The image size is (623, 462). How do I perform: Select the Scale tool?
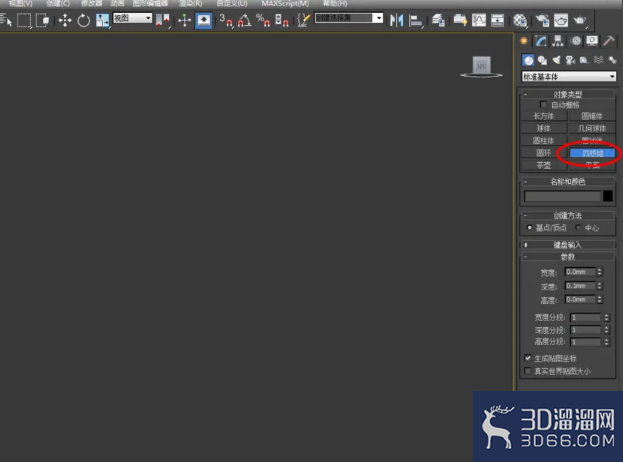(102, 20)
